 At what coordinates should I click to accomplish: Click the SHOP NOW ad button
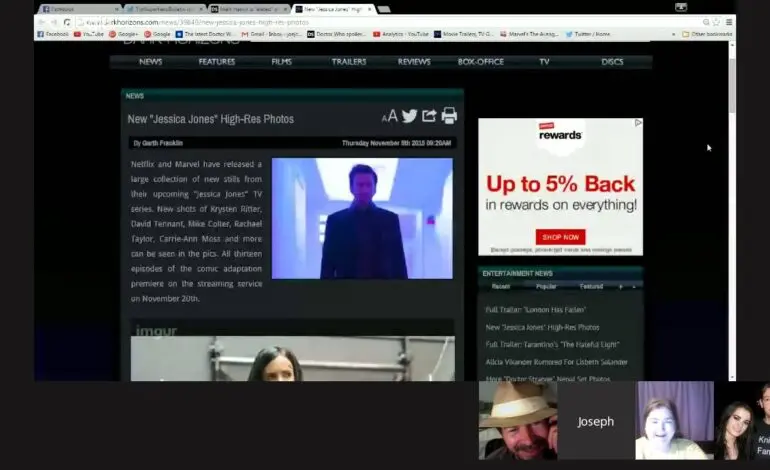click(x=560, y=237)
